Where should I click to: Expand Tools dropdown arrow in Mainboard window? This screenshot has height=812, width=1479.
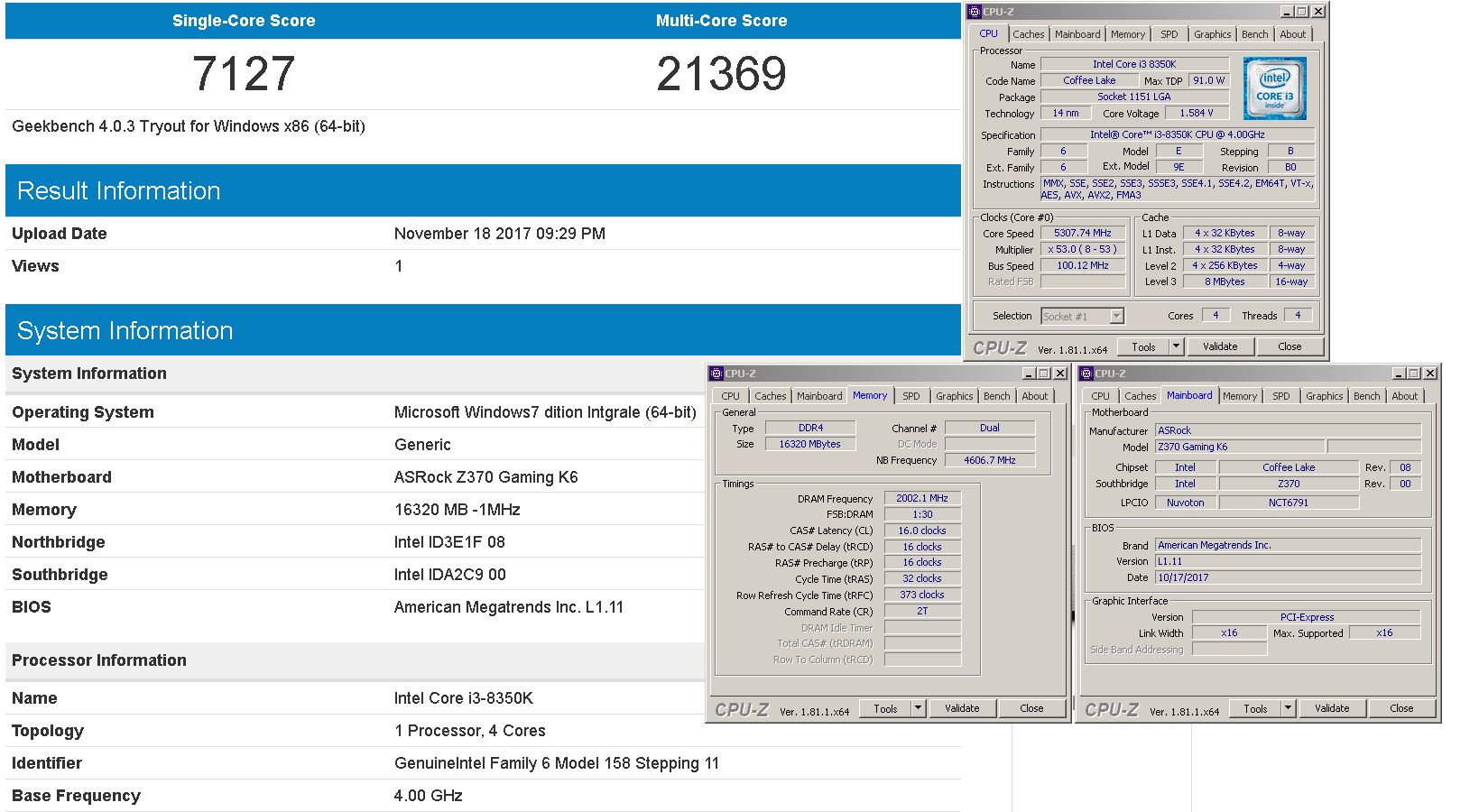tap(1288, 708)
